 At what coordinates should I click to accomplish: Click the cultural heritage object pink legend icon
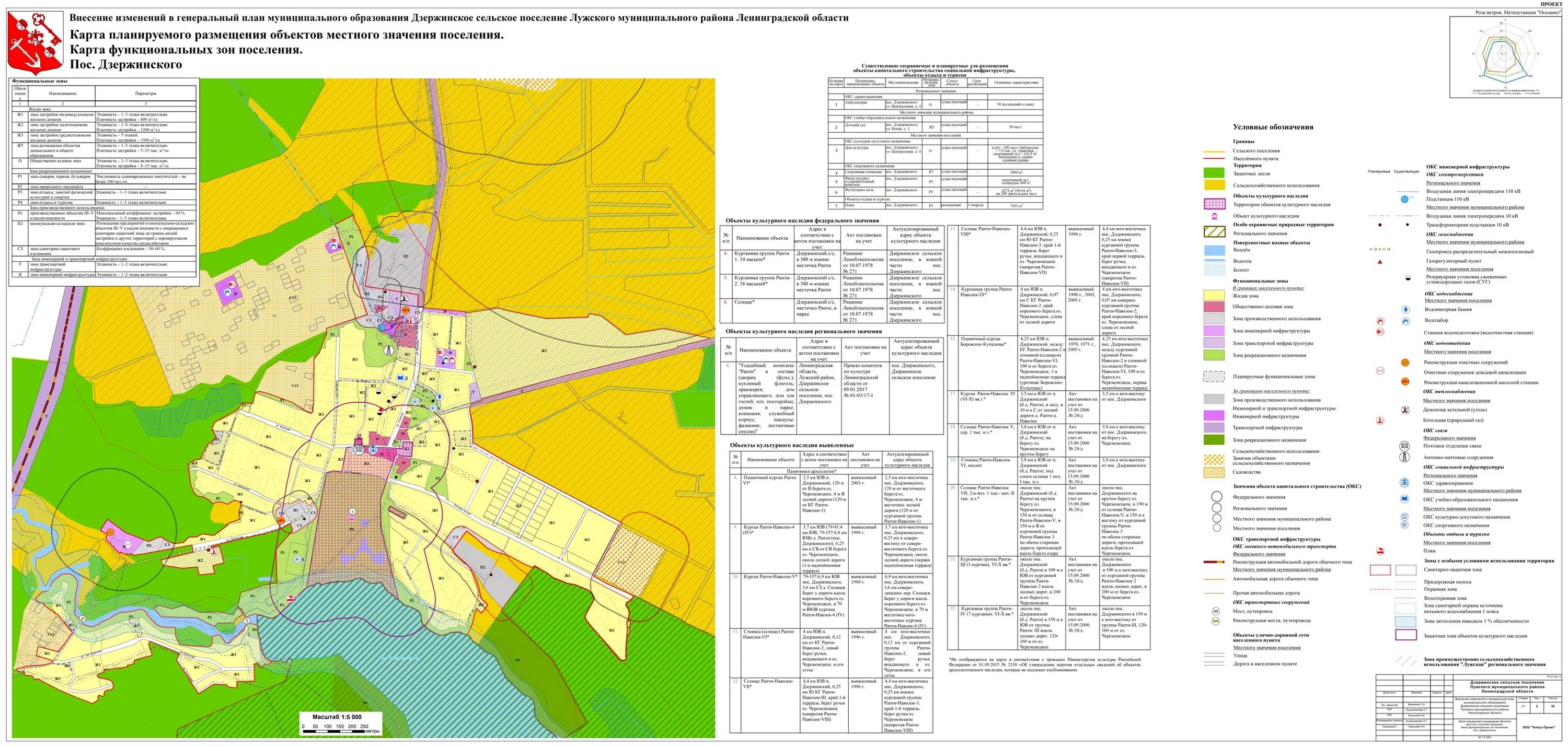click(x=1215, y=216)
